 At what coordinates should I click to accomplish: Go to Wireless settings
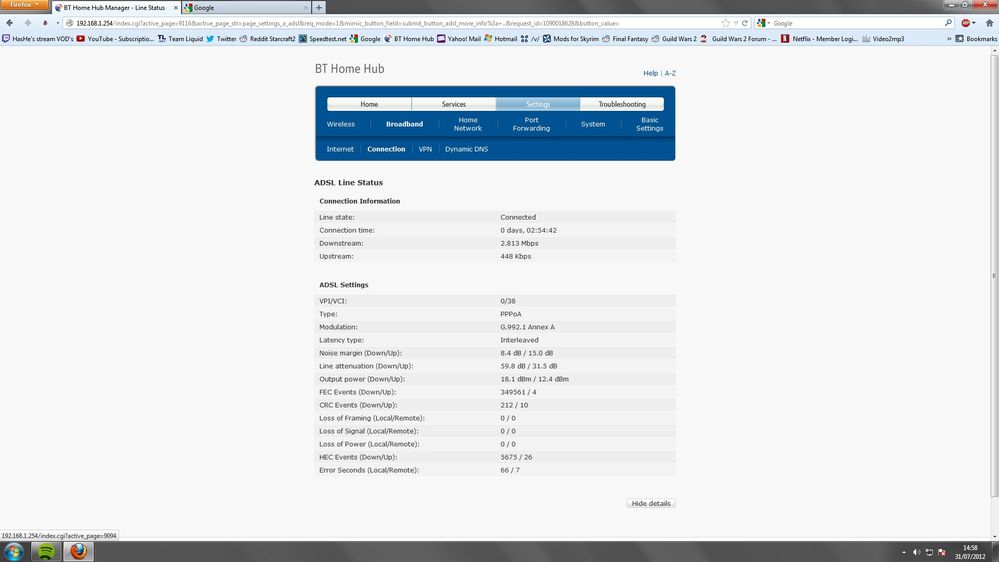(341, 124)
